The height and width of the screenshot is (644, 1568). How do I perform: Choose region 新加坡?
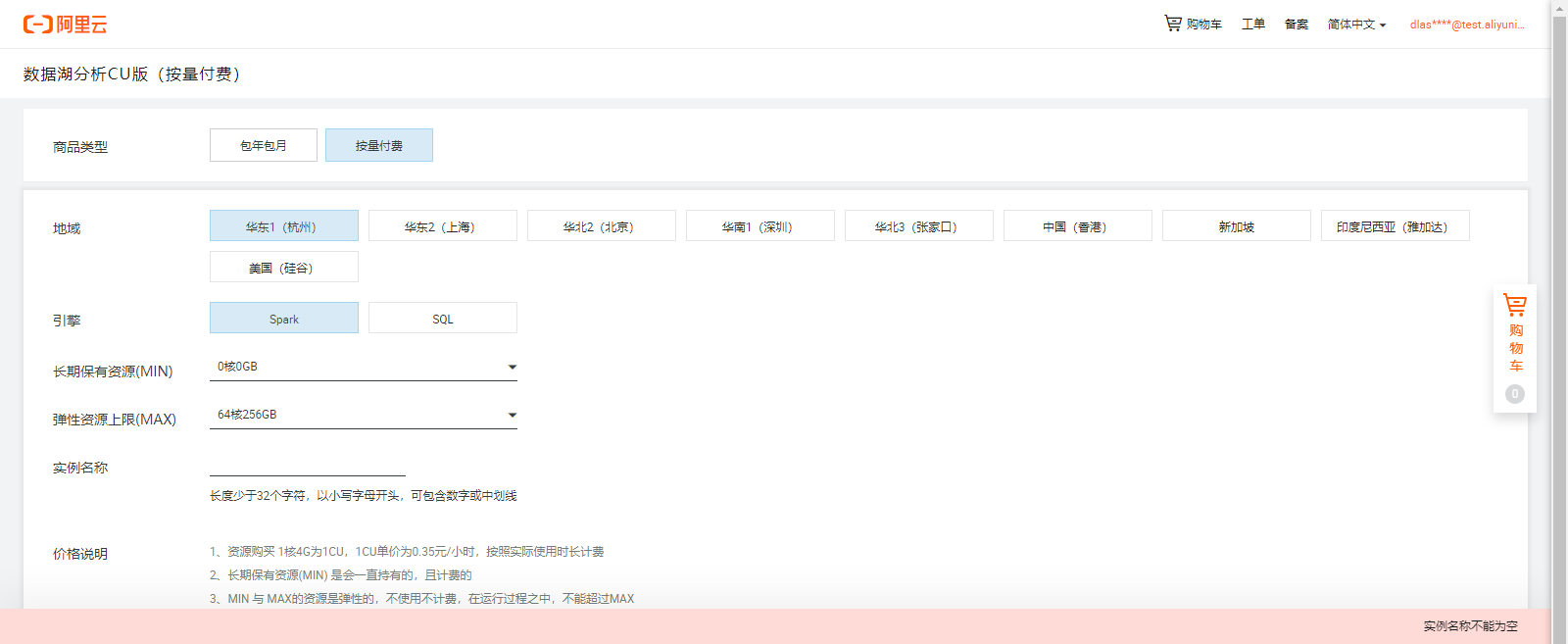click(1237, 226)
